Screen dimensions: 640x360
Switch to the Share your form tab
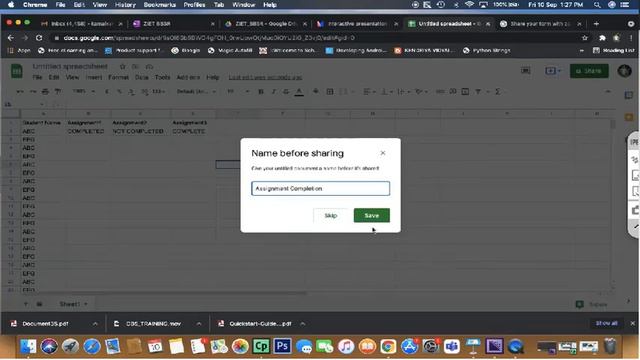tap(539, 24)
